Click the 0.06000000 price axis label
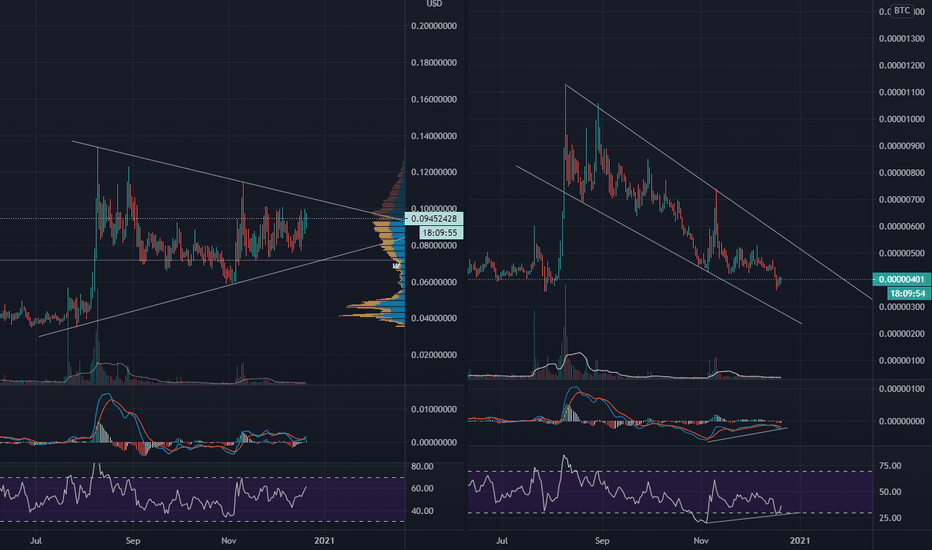The image size is (932, 550). point(434,282)
